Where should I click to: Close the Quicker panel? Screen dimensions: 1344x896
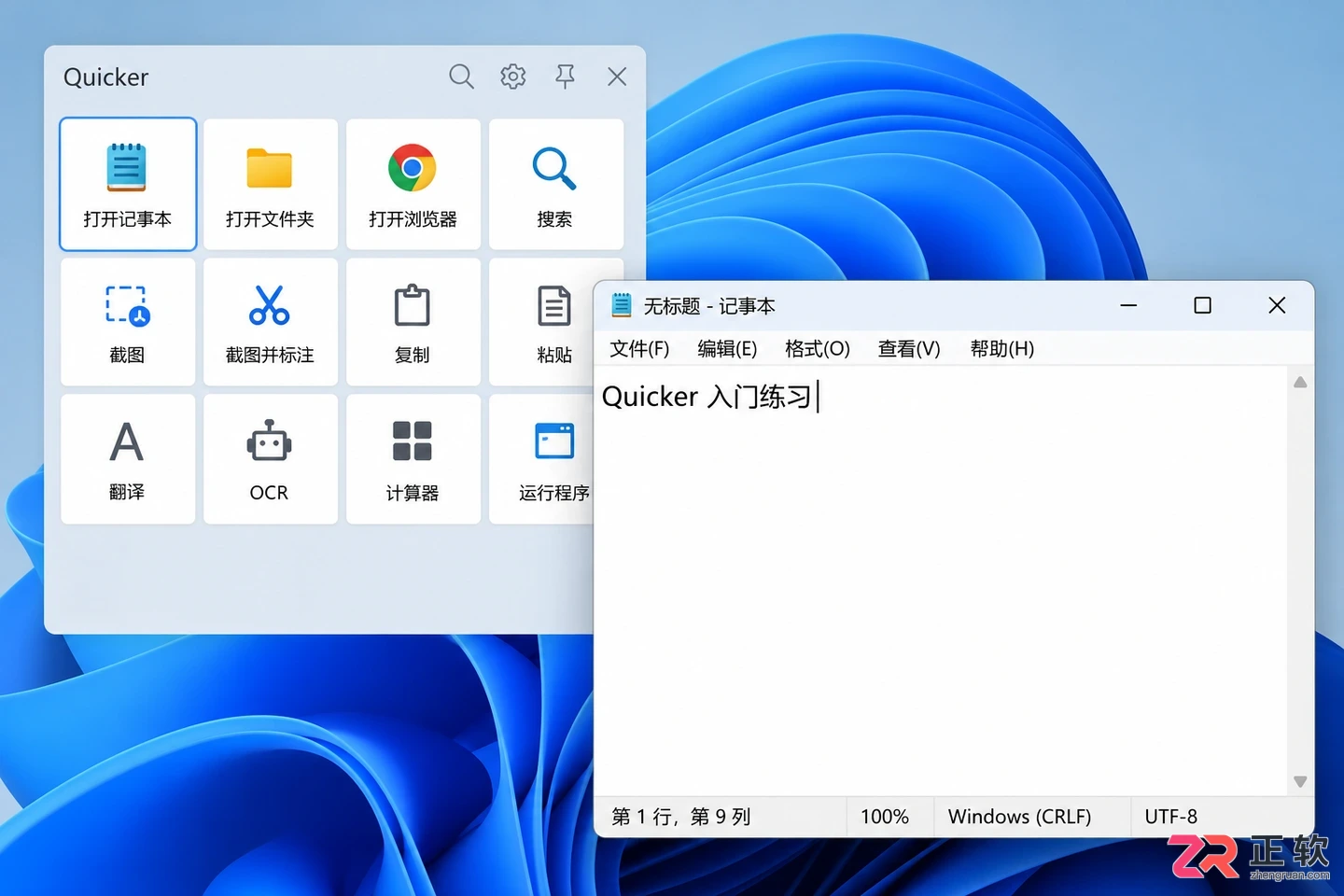617,77
